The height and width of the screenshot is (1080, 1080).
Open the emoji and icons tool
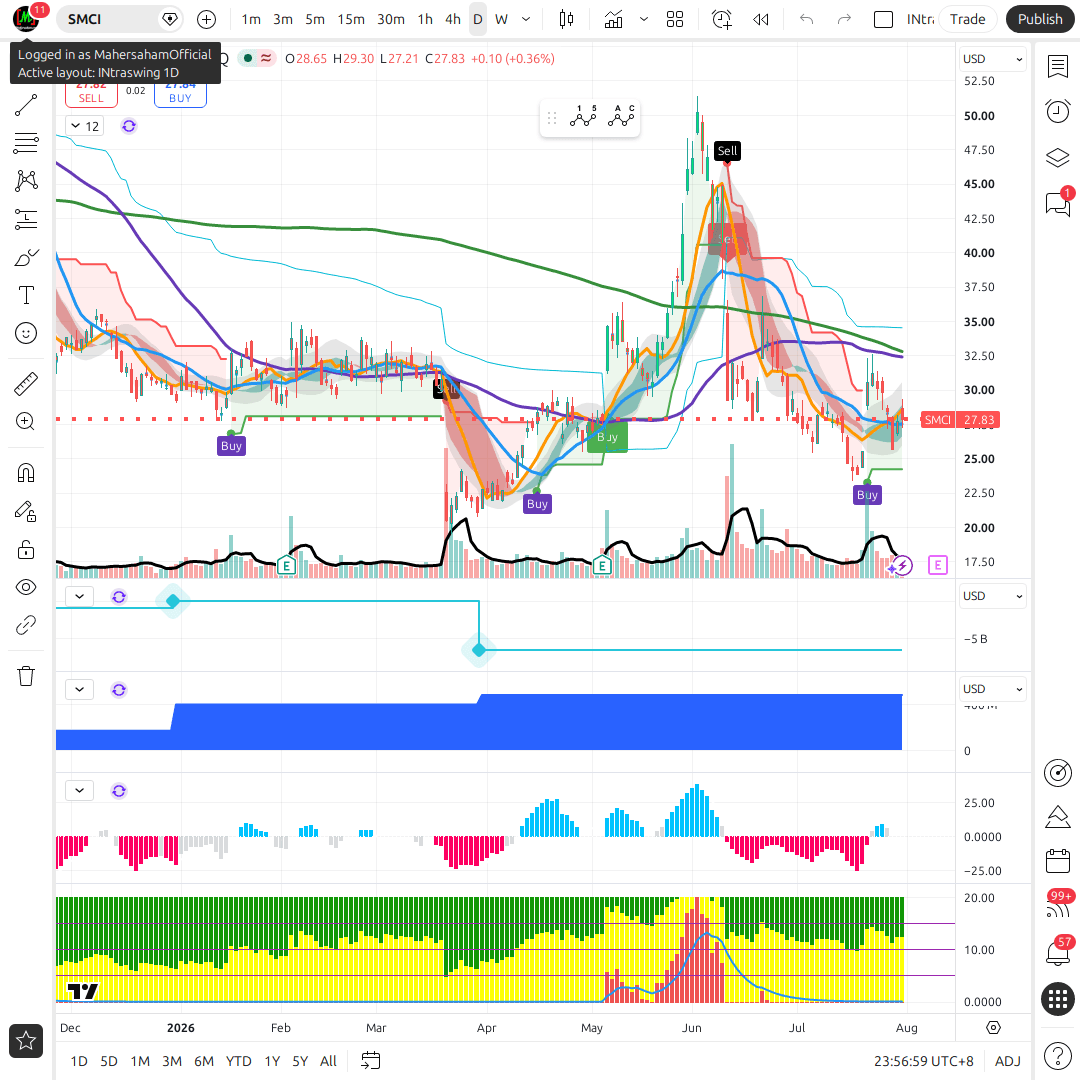pyautogui.click(x=26, y=333)
